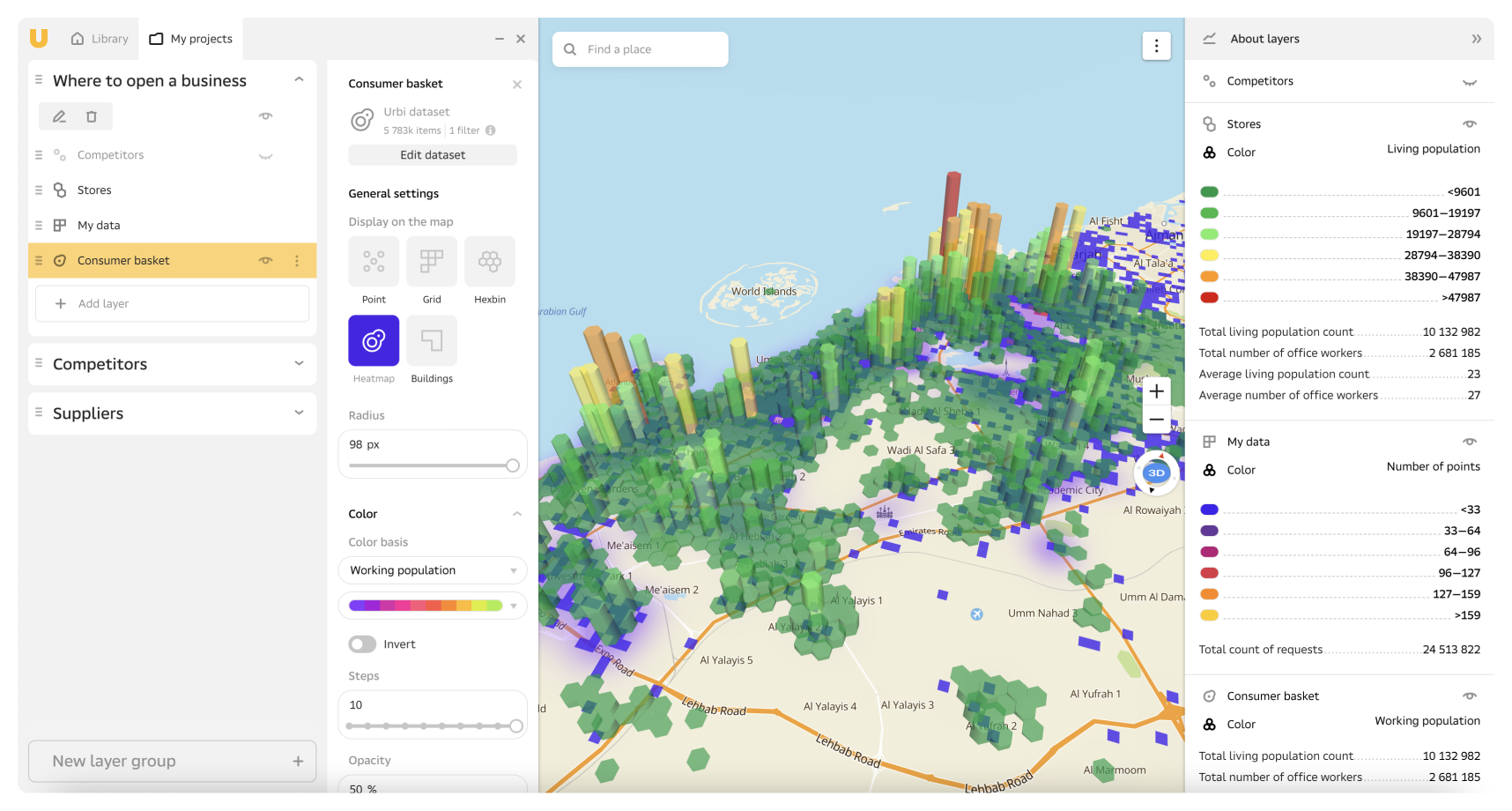Enable the Invert color switch

coord(361,644)
